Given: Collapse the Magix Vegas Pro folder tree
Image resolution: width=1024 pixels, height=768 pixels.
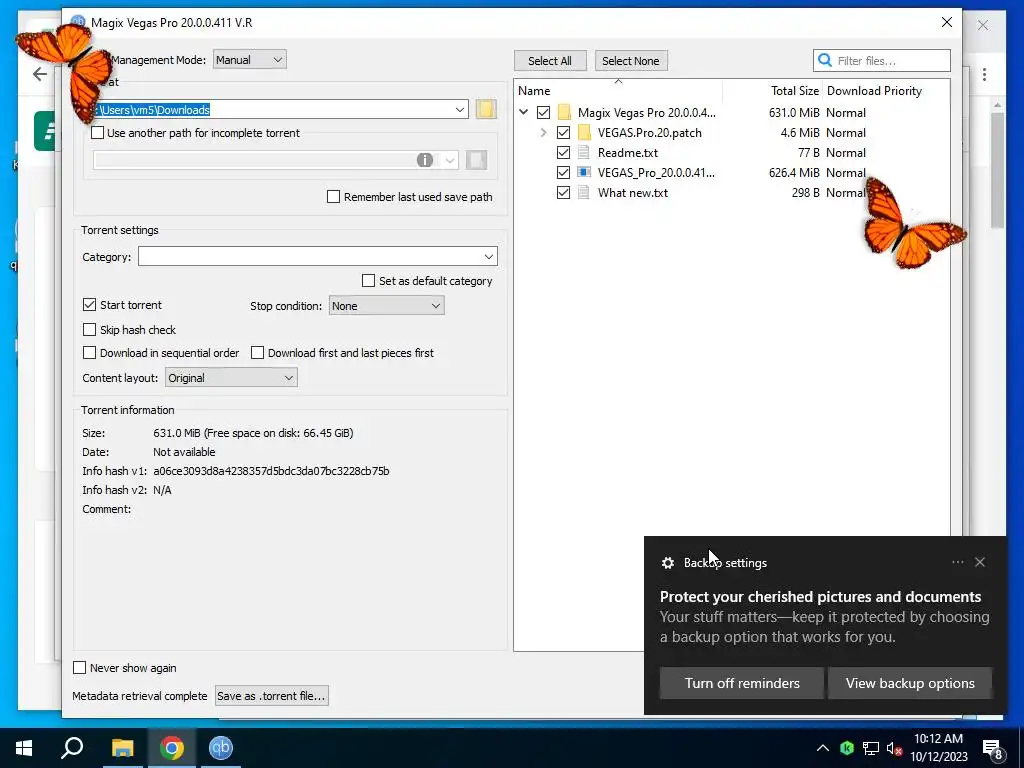Looking at the screenshot, I should [524, 112].
